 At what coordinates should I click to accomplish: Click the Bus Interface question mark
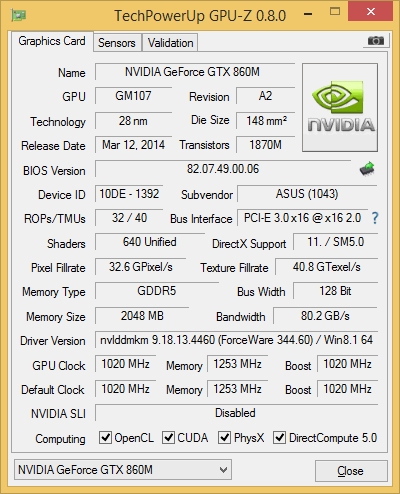click(375, 218)
